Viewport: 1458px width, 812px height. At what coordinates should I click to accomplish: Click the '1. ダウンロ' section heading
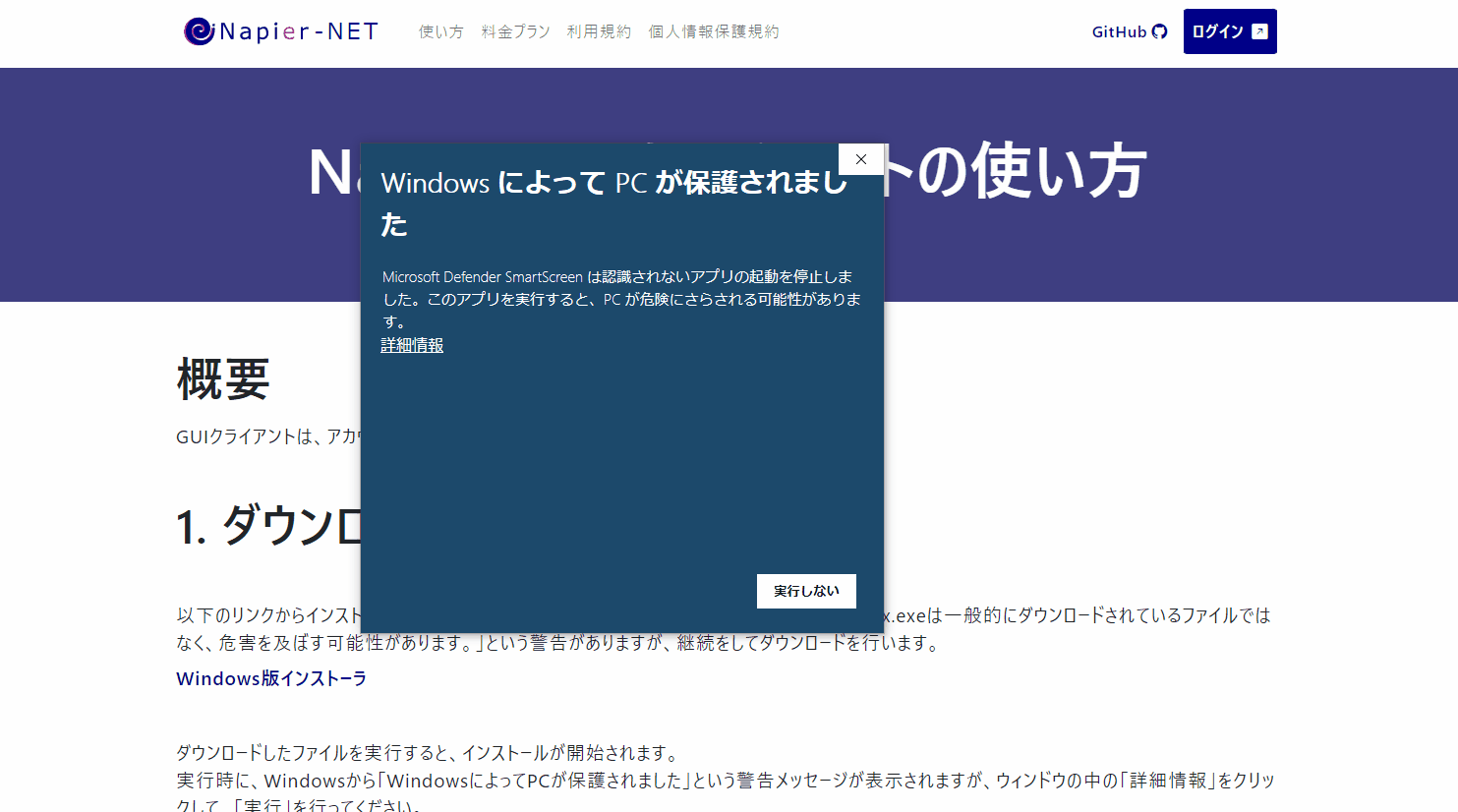point(269,526)
